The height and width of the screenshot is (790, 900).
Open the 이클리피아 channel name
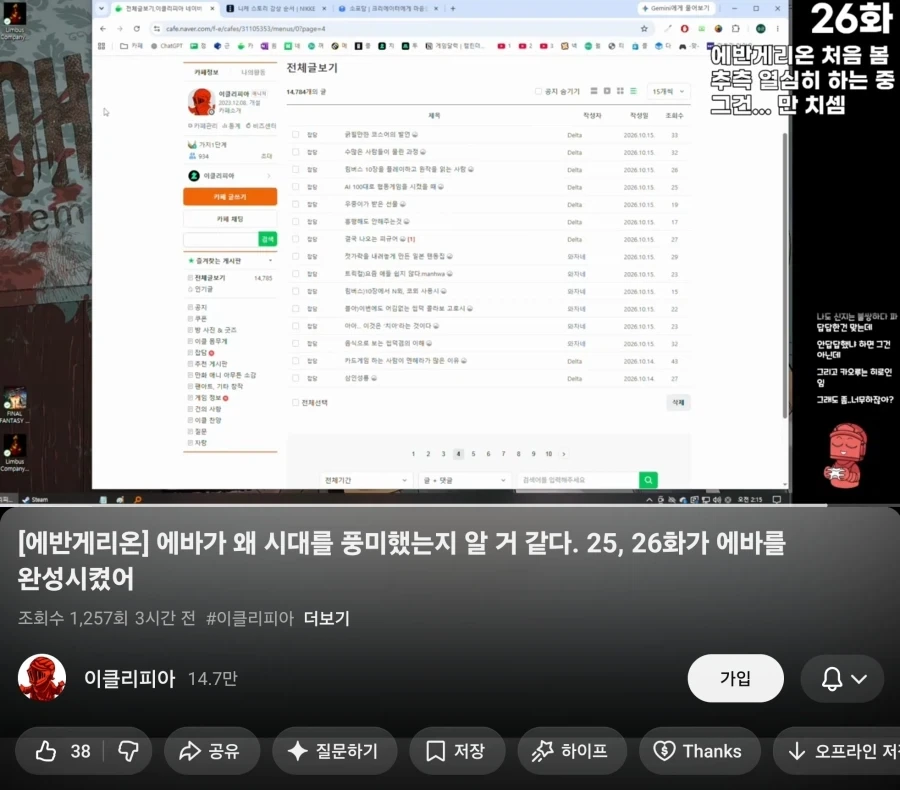tap(129, 679)
